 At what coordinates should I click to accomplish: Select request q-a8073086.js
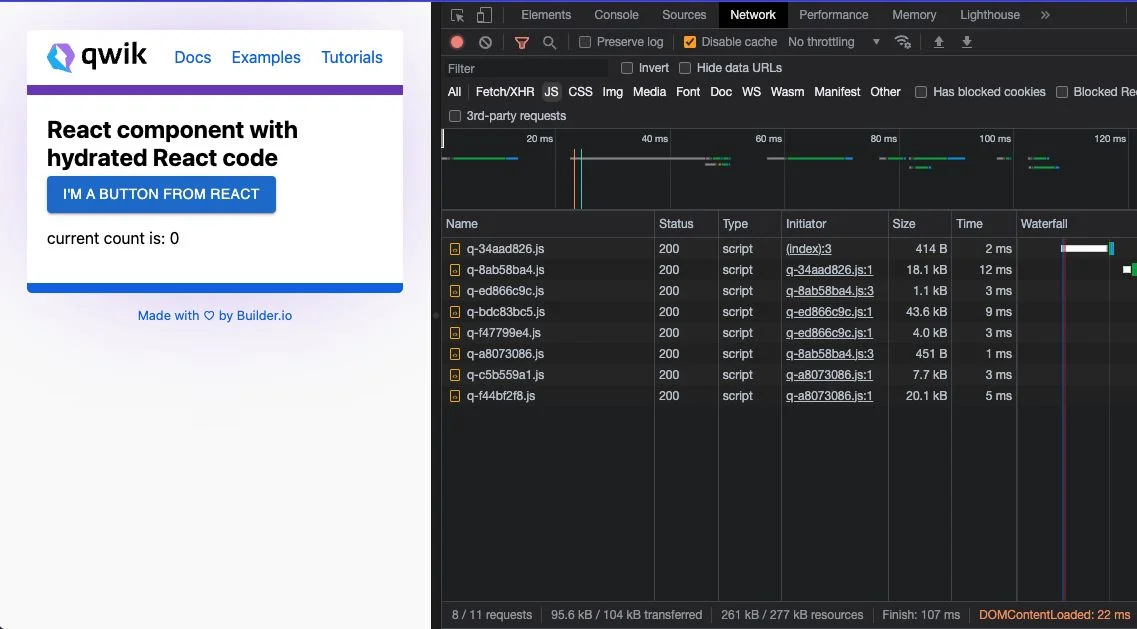pyautogui.click(x=505, y=354)
